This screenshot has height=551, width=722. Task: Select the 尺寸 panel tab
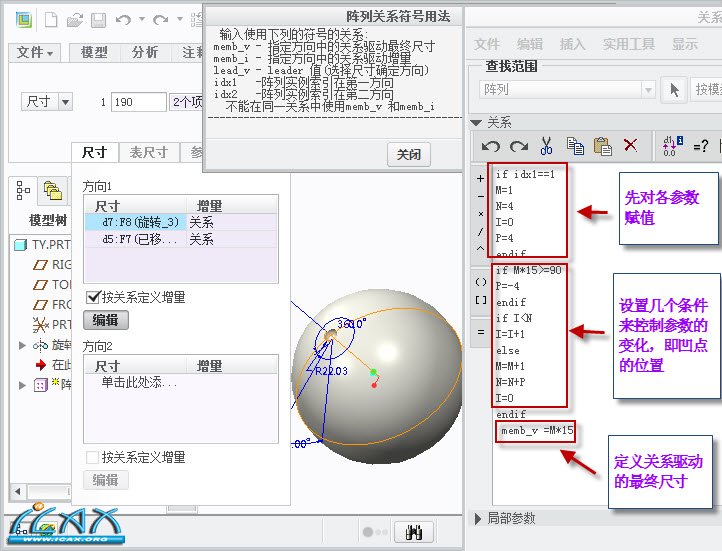[94, 152]
